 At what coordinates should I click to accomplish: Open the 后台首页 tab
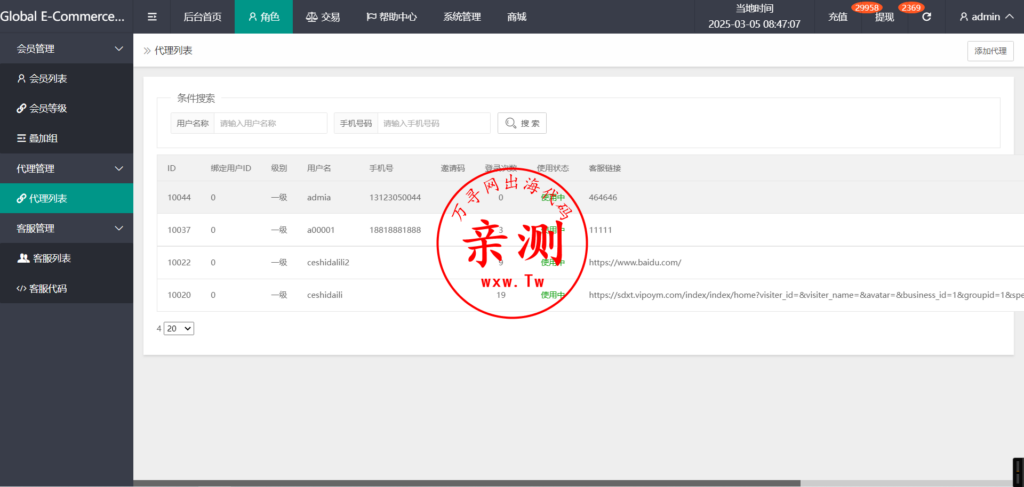[x=202, y=17]
